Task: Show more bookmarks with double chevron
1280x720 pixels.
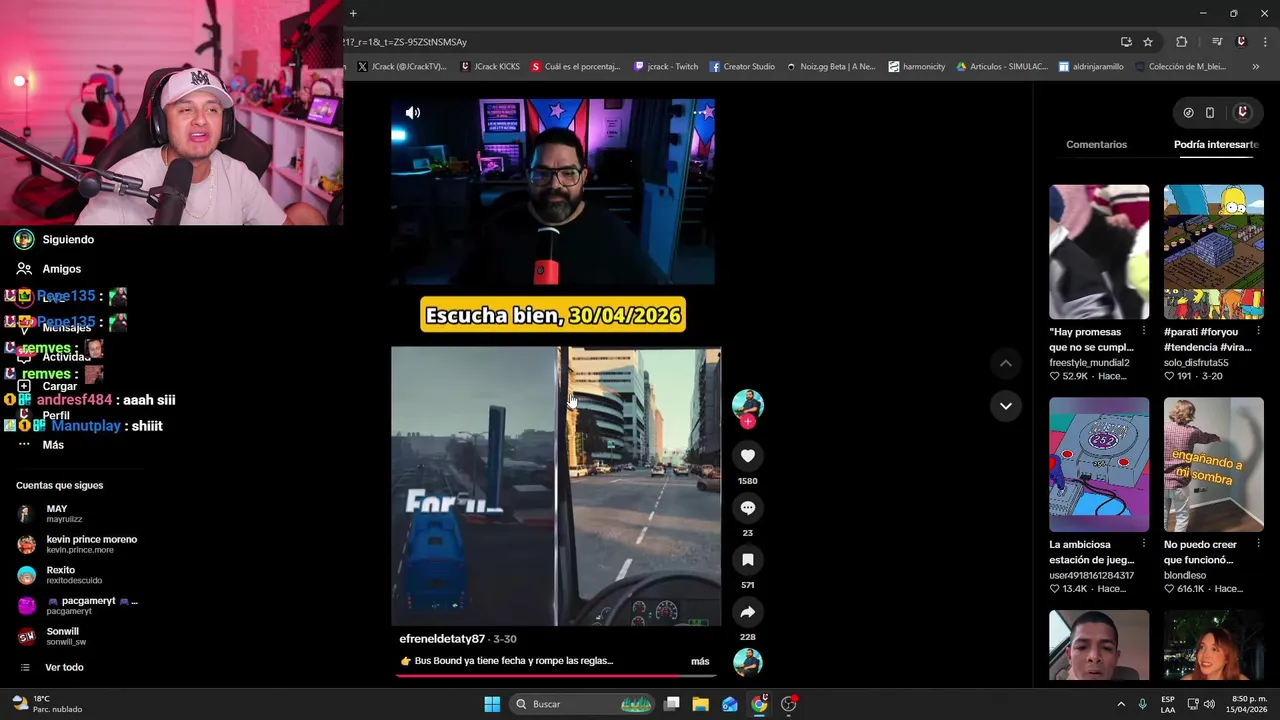Action: (x=1256, y=67)
